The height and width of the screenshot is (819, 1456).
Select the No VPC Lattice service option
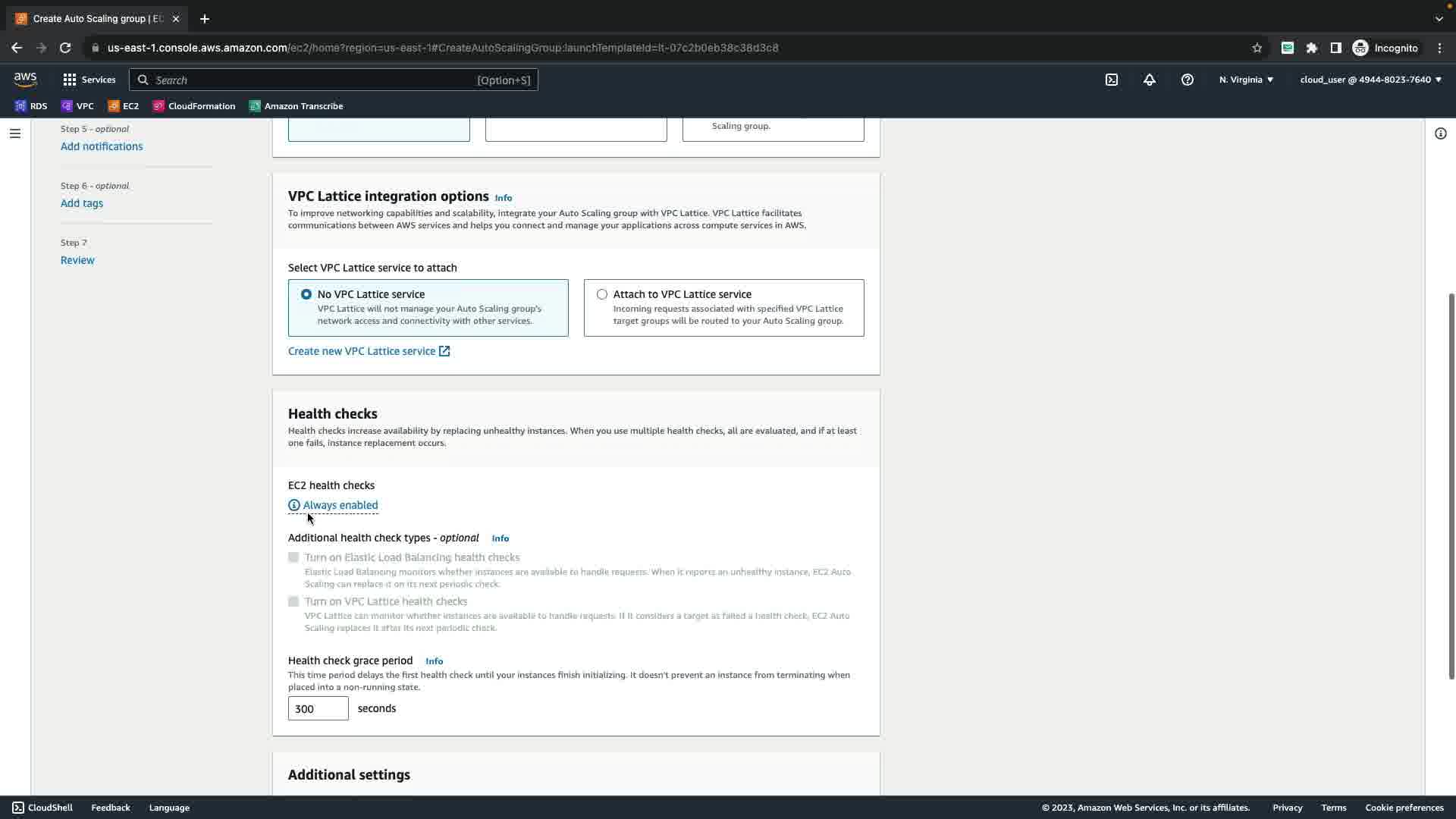pyautogui.click(x=306, y=294)
